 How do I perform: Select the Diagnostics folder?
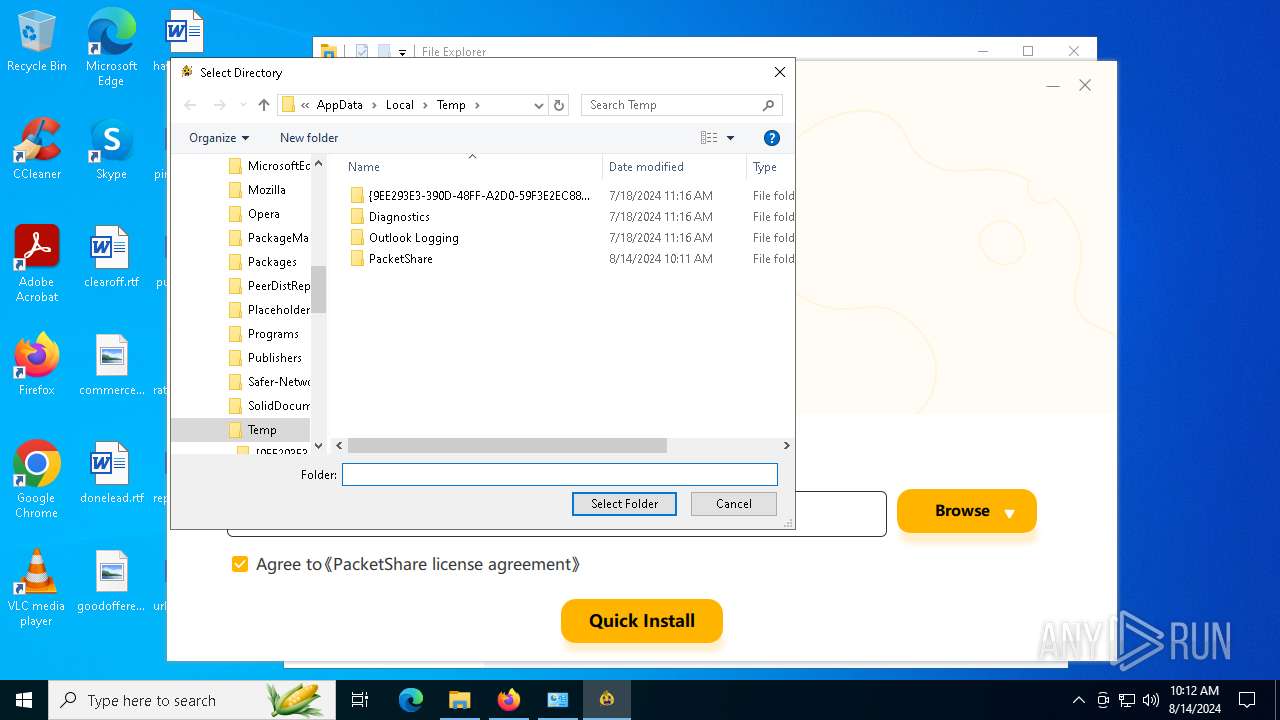click(x=399, y=217)
